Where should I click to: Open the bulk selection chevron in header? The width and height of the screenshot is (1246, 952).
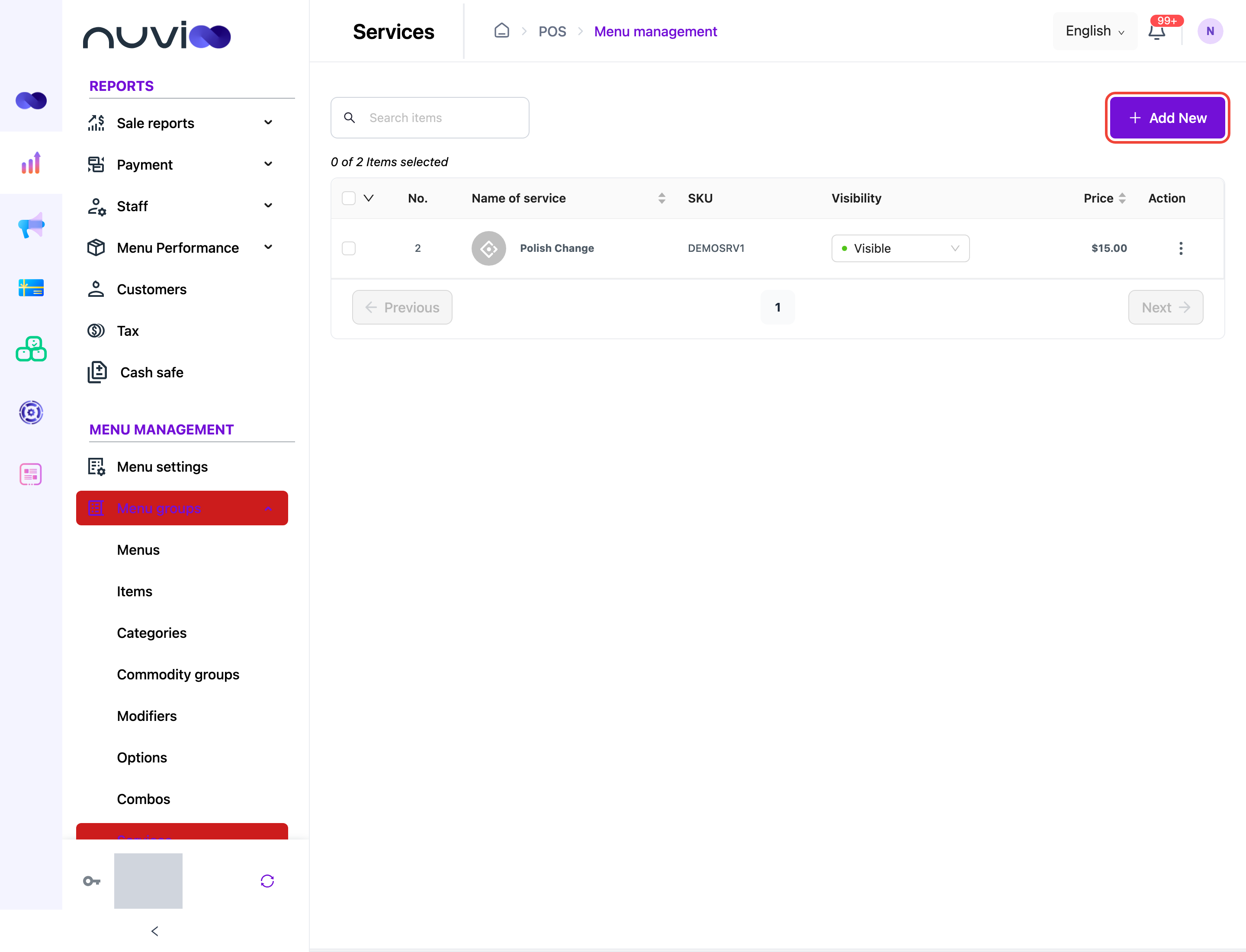(368, 198)
